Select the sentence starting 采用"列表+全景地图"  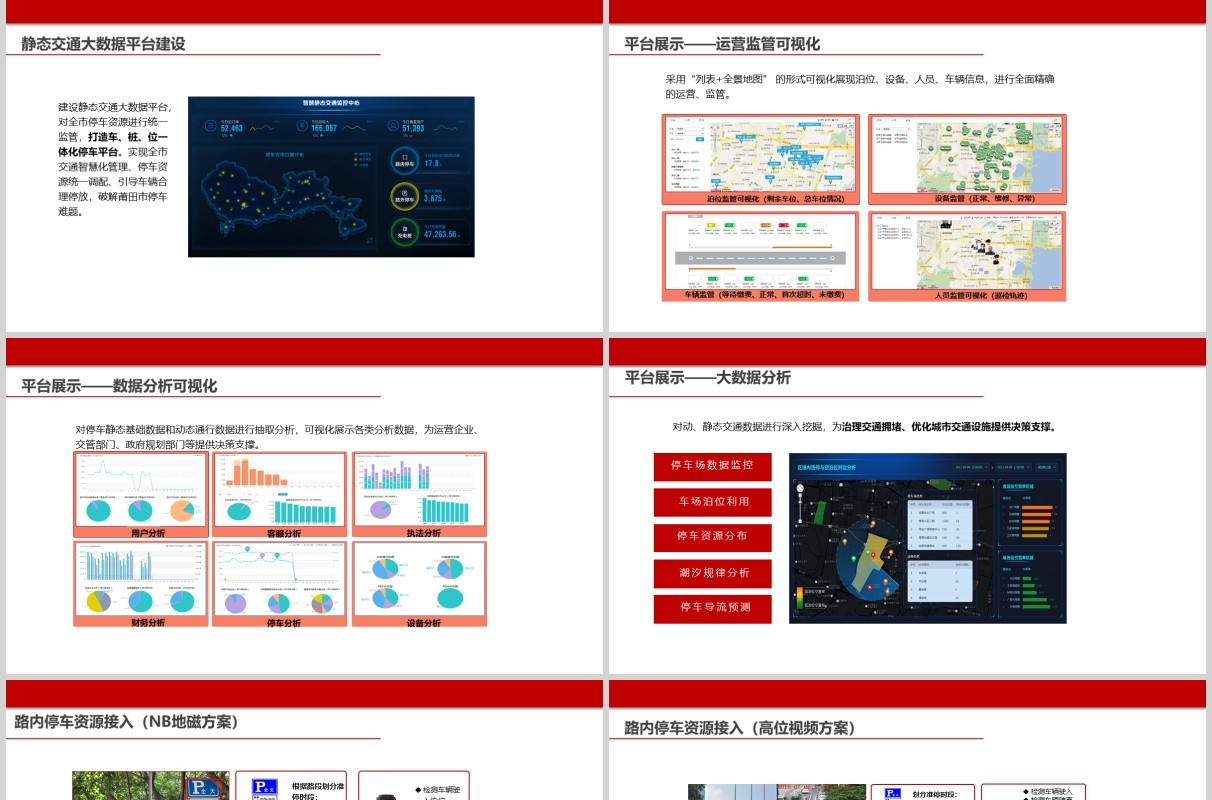click(x=860, y=86)
